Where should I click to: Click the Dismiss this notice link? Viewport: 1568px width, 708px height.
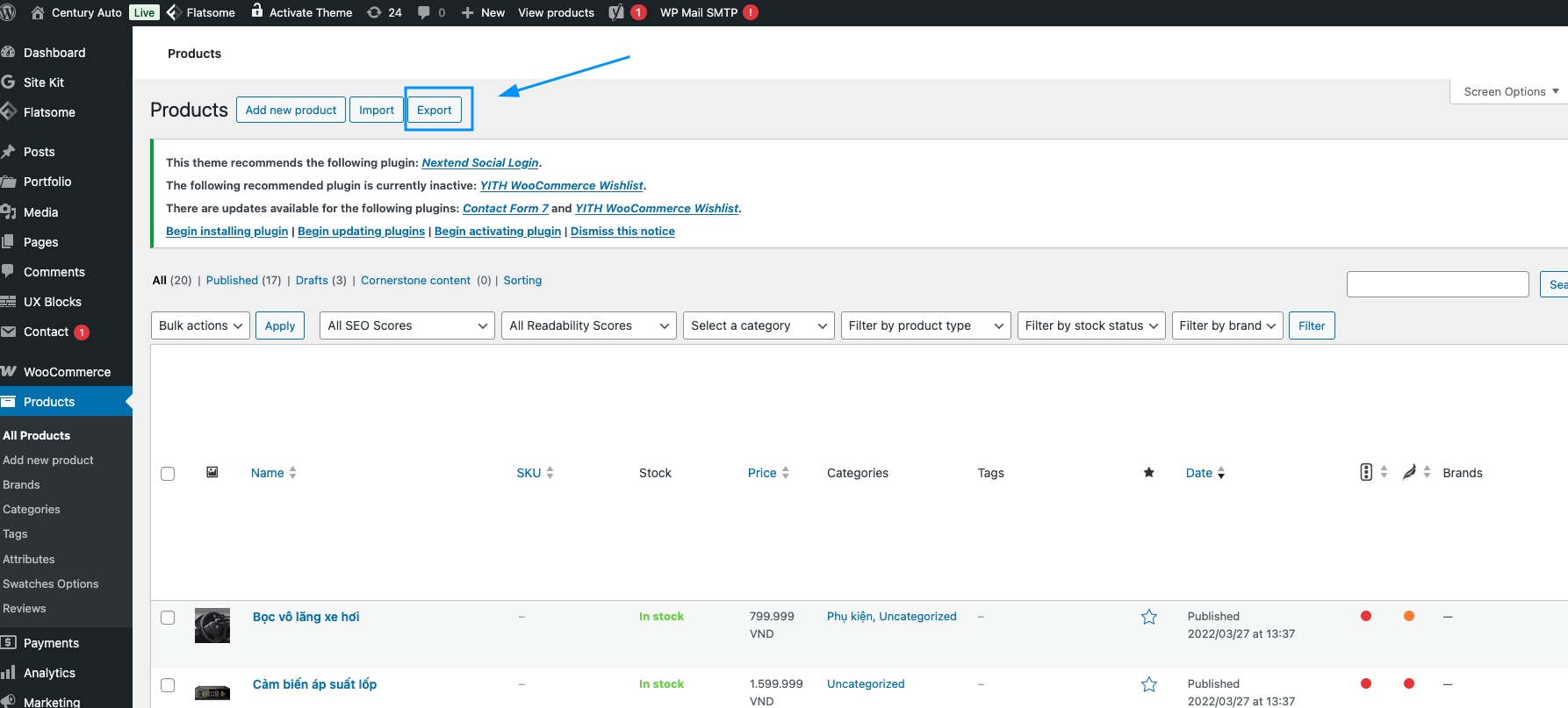[x=622, y=232]
